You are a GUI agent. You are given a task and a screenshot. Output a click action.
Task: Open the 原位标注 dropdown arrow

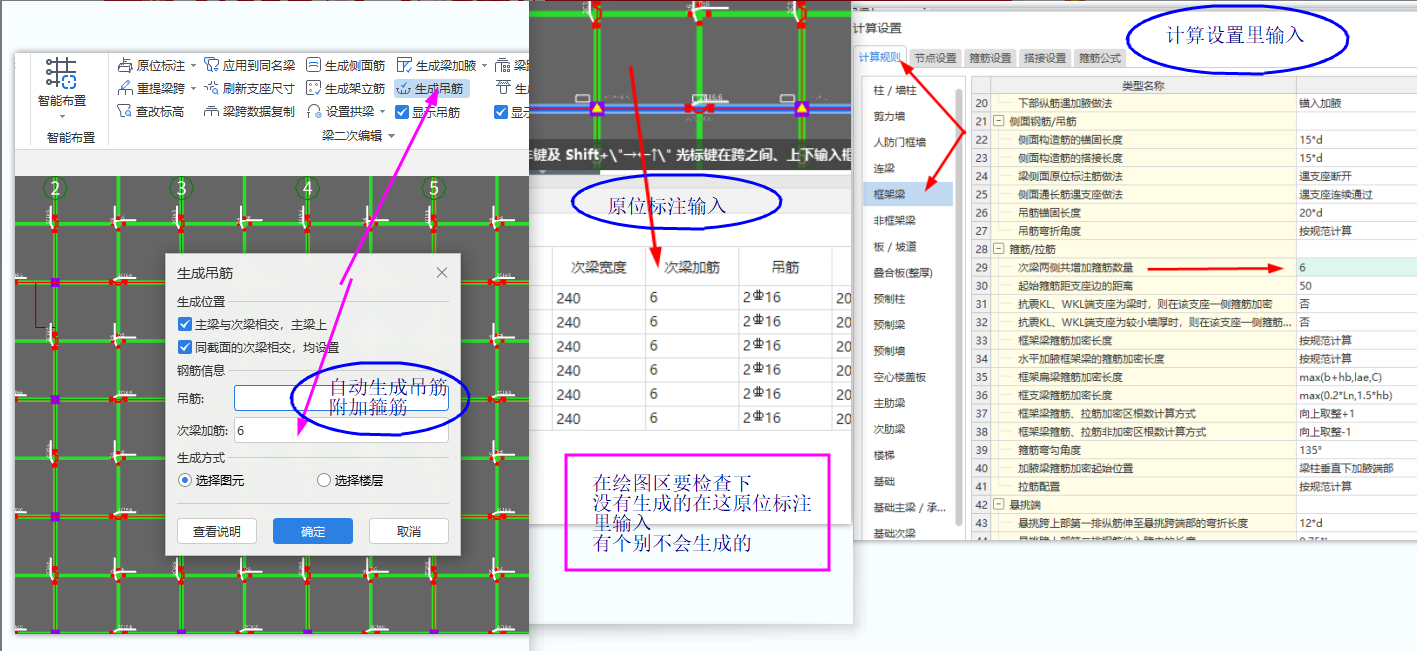tap(193, 66)
